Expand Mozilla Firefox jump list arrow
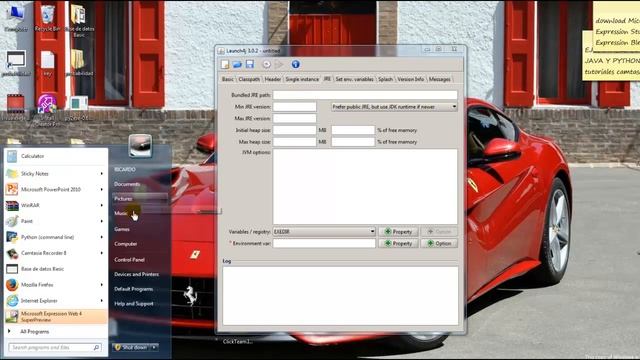The image size is (640, 360). point(102,285)
